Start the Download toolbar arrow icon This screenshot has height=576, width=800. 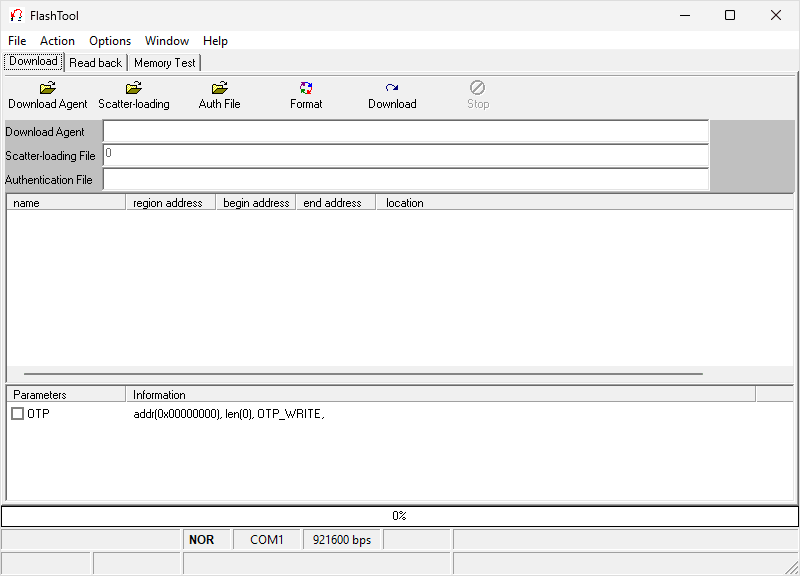click(392, 88)
